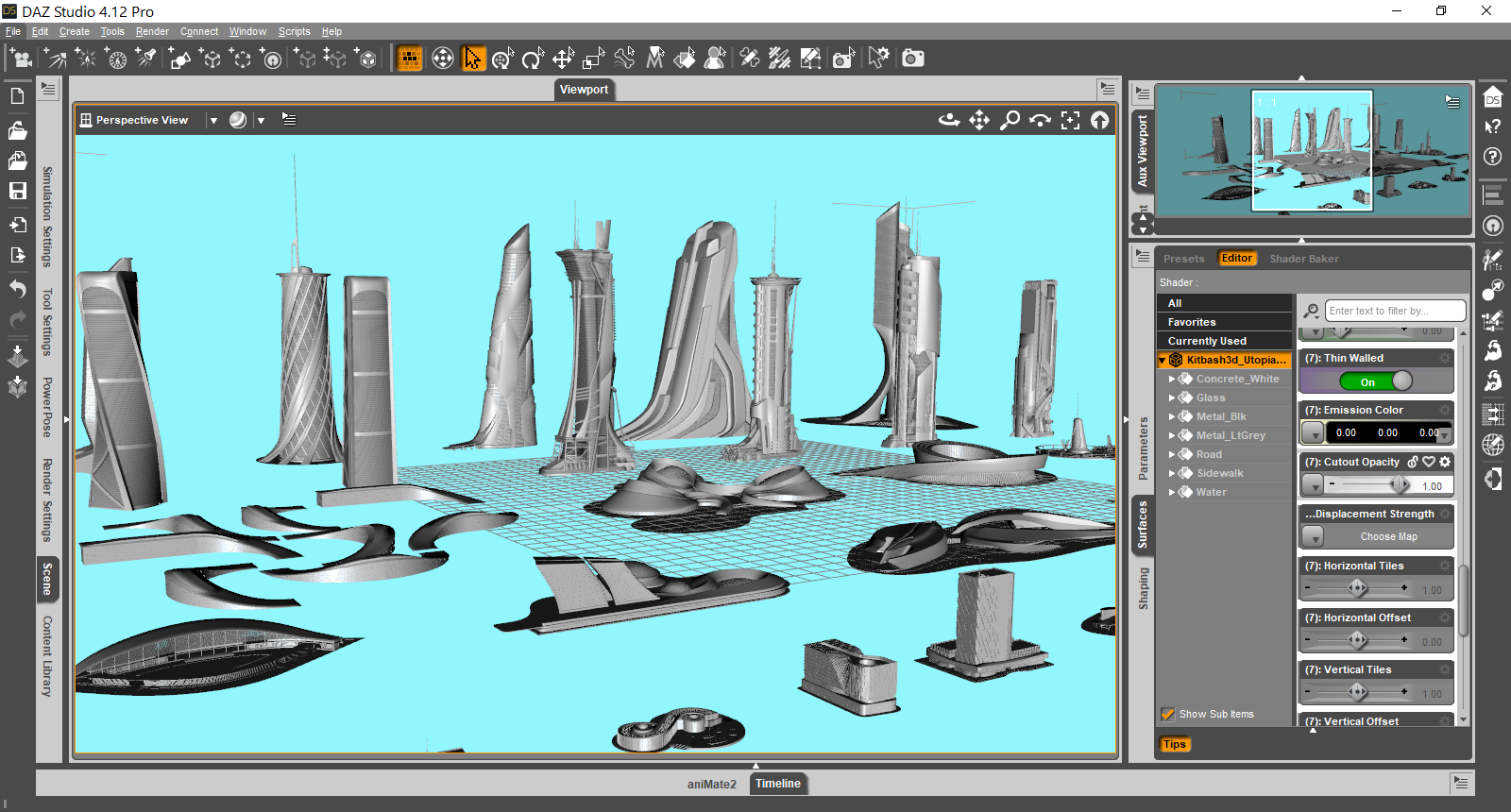Adjust the Horizontal Tiles slider
This screenshot has height=812, width=1511.
coord(1358,588)
